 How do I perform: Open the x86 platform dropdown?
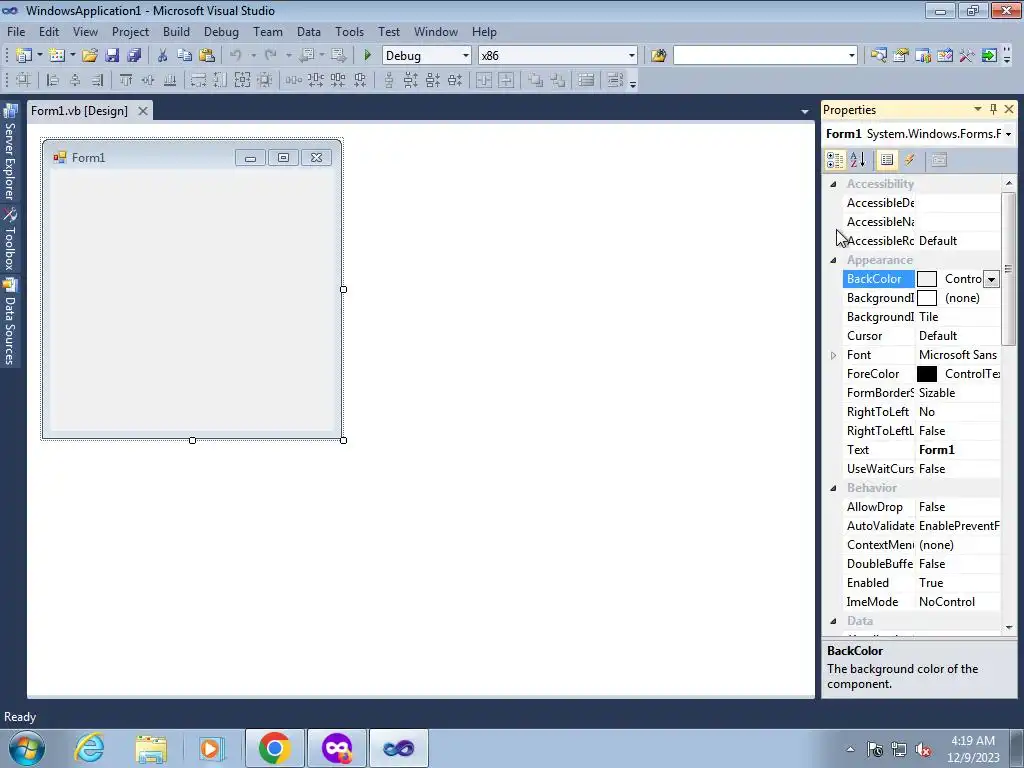coord(632,56)
